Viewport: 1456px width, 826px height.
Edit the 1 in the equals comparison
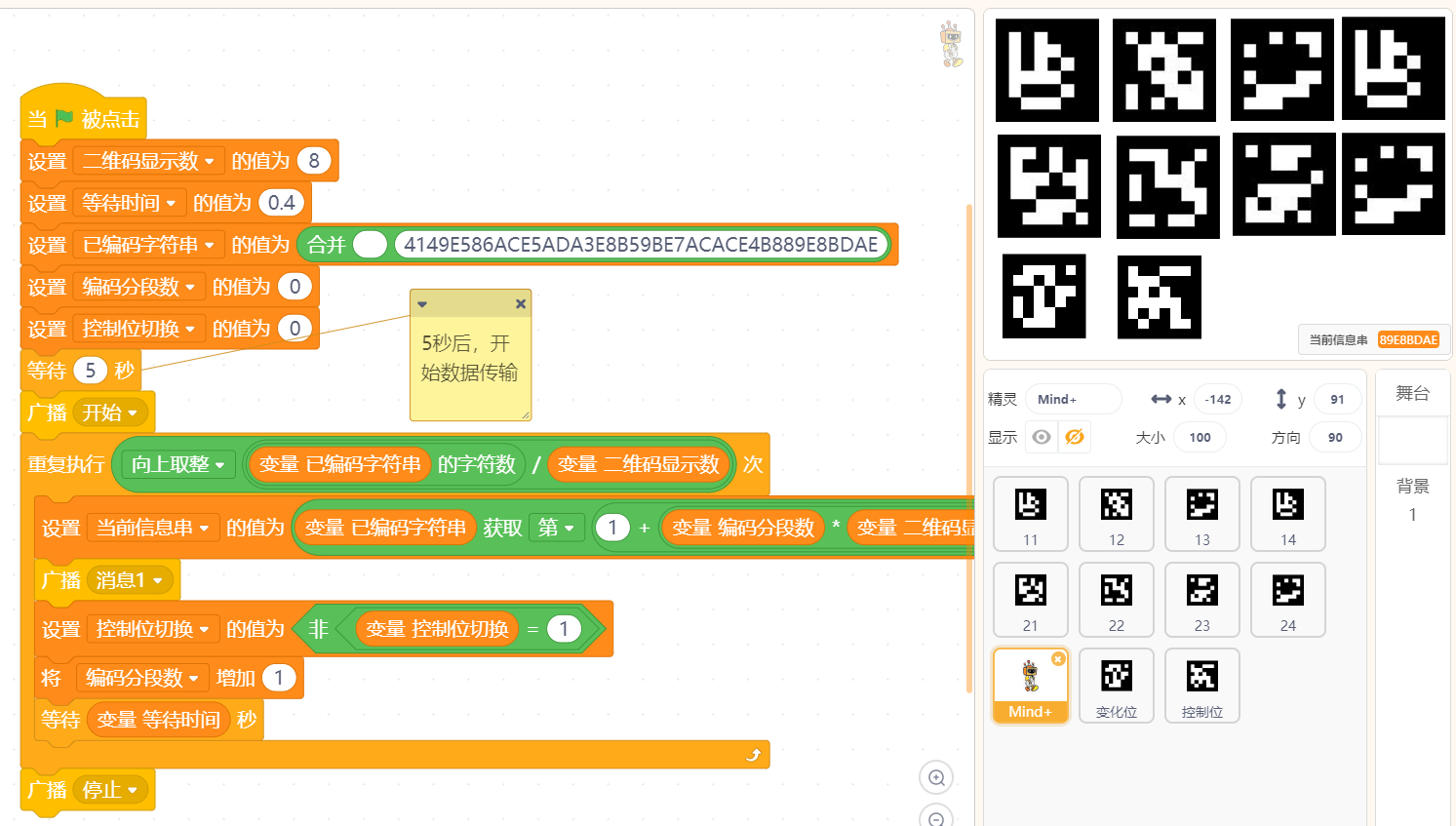[x=564, y=629]
